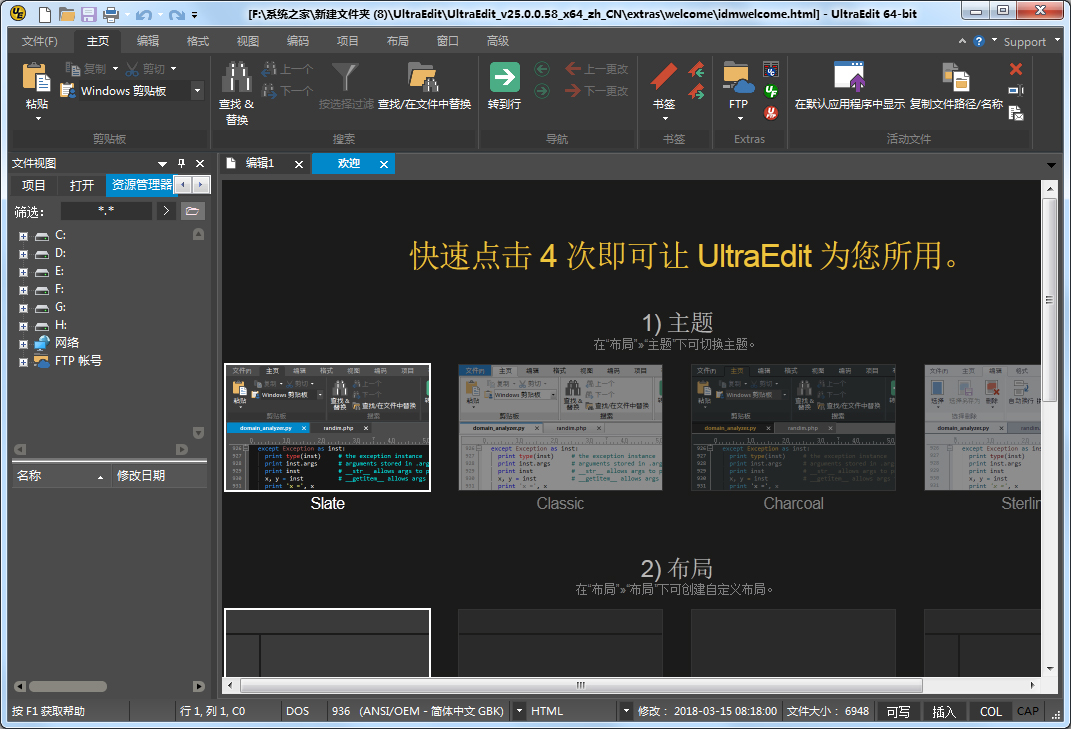This screenshot has height=729, width=1071.
Task: Click the 按选择过滤 funnel icon
Action: (x=345, y=77)
